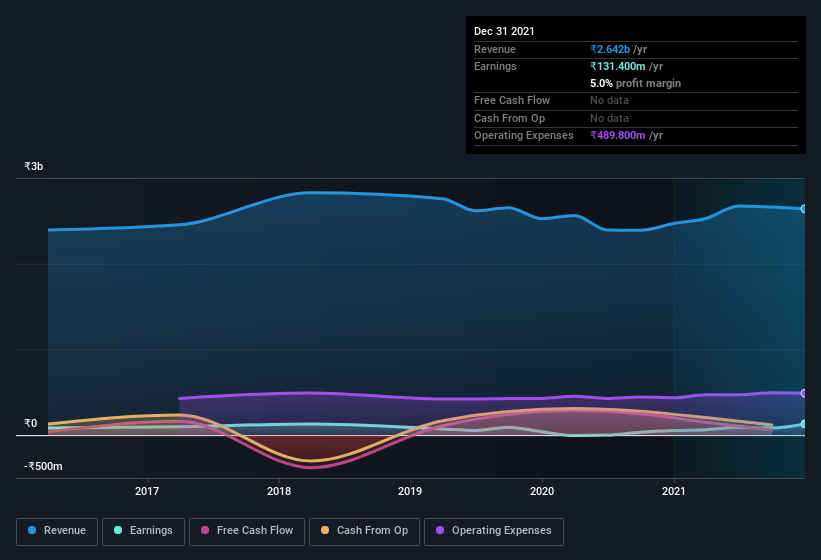Click the Cash From Op 'No data' value

pos(609,118)
